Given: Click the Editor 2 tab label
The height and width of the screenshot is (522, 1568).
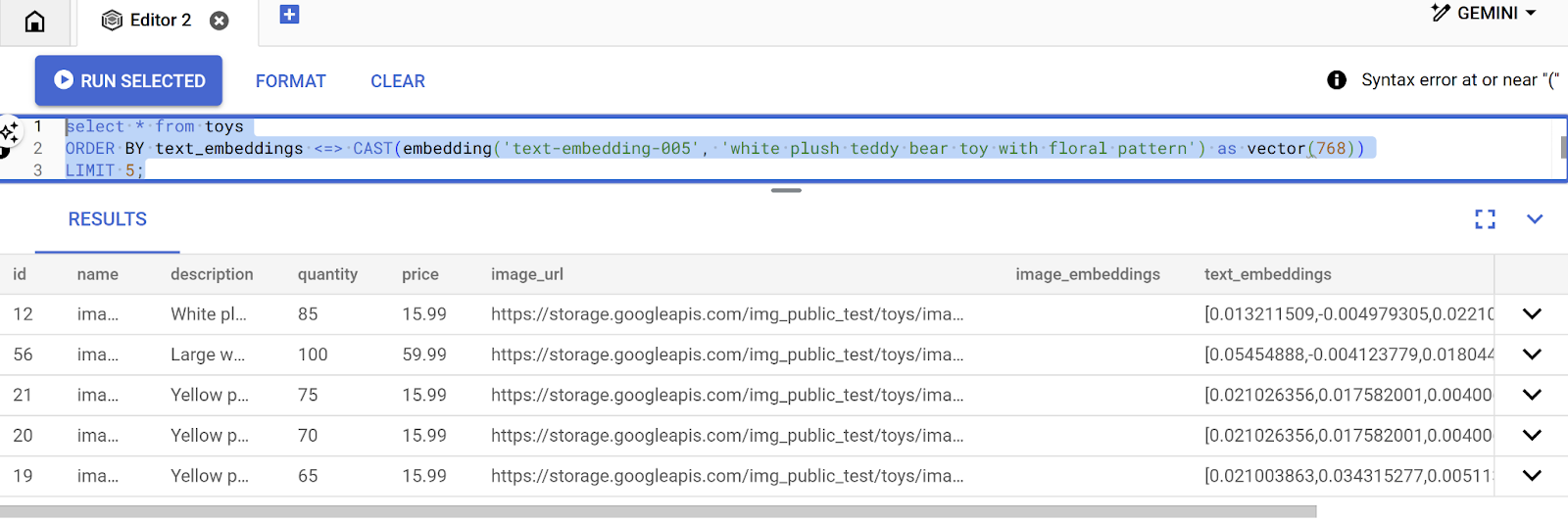Looking at the screenshot, I should (160, 21).
